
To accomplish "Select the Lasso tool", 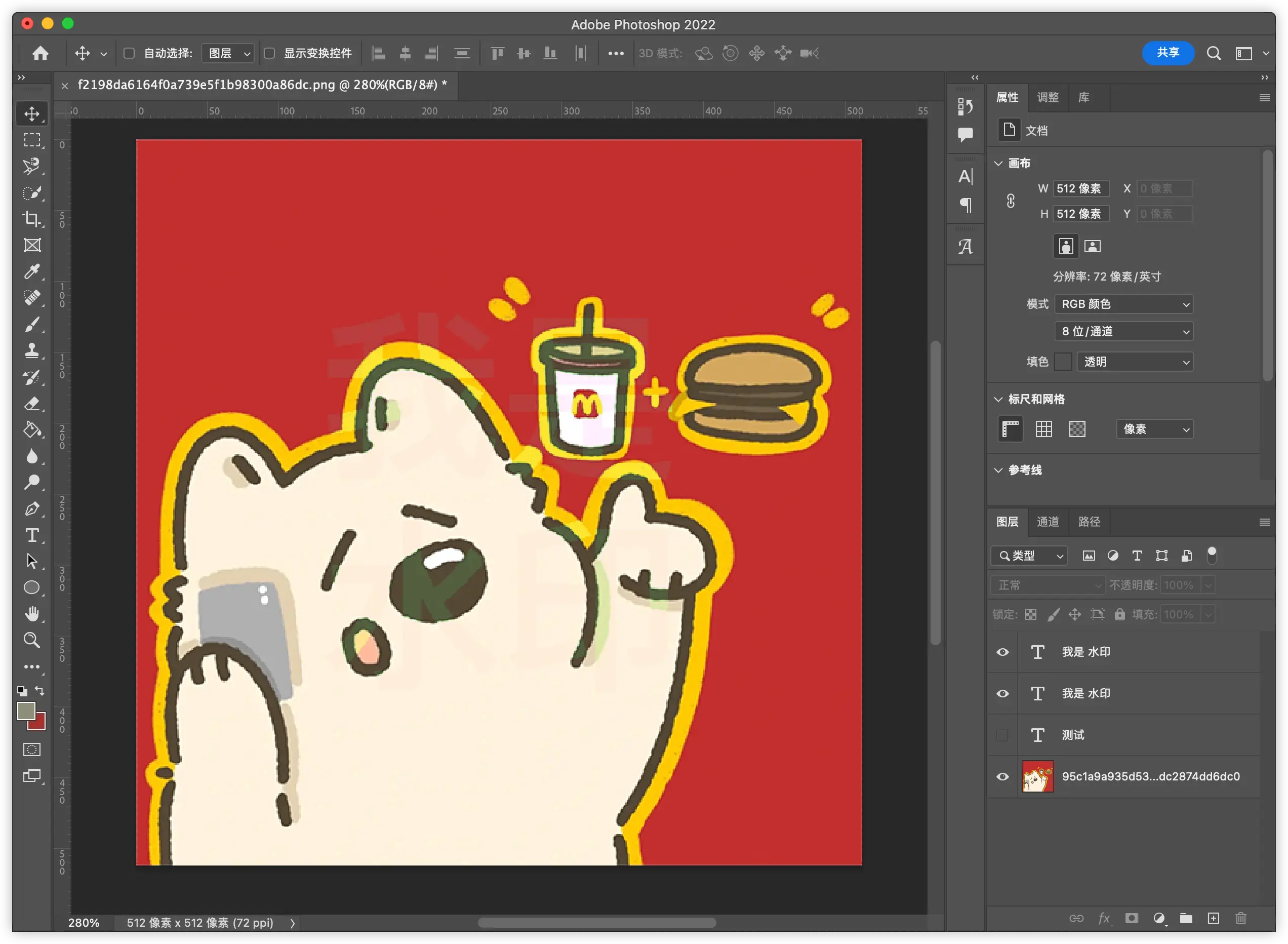I will [32, 166].
